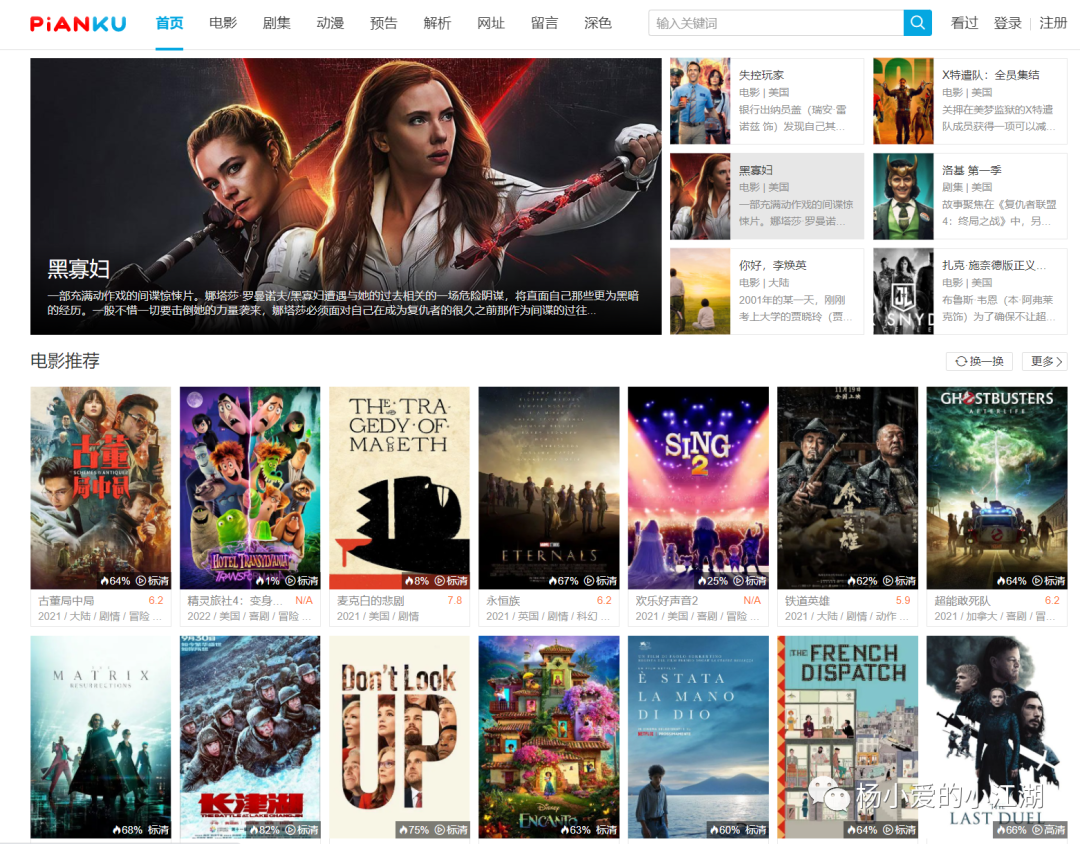The height and width of the screenshot is (844, 1080).
Task: Click the 失控玩家 title text
Action: coord(761,75)
